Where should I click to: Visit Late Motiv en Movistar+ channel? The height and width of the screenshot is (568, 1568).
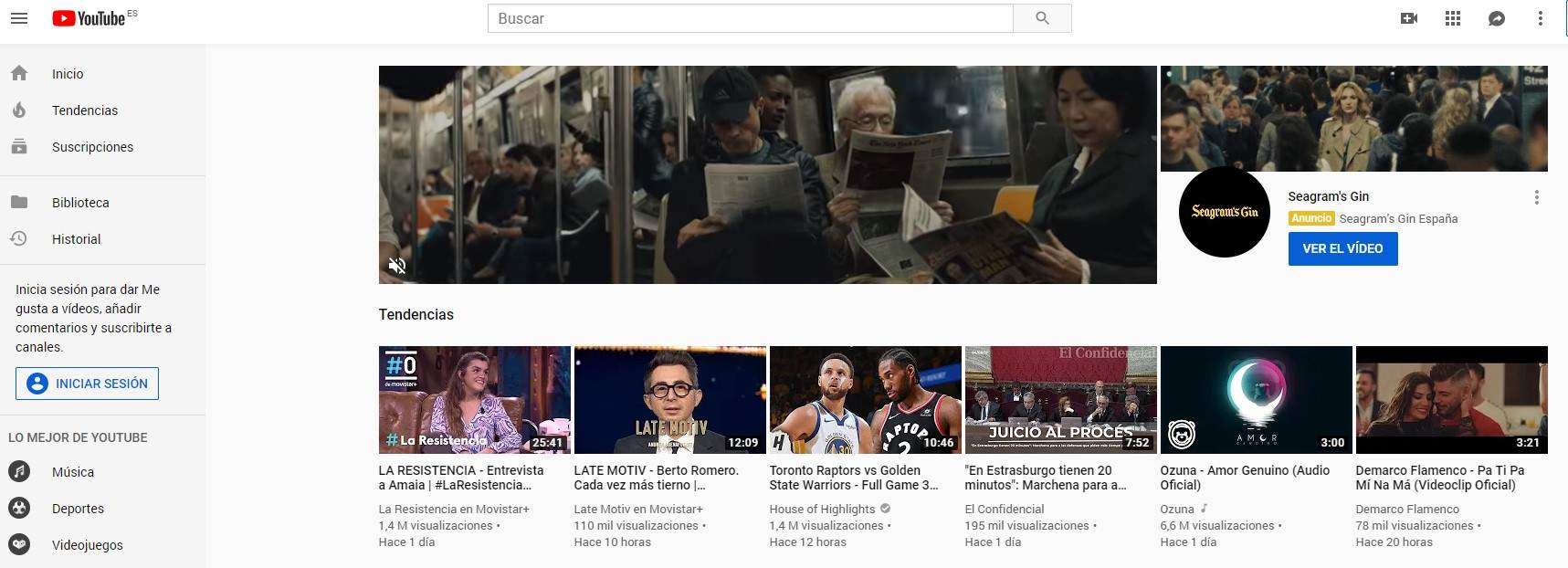pos(638,509)
